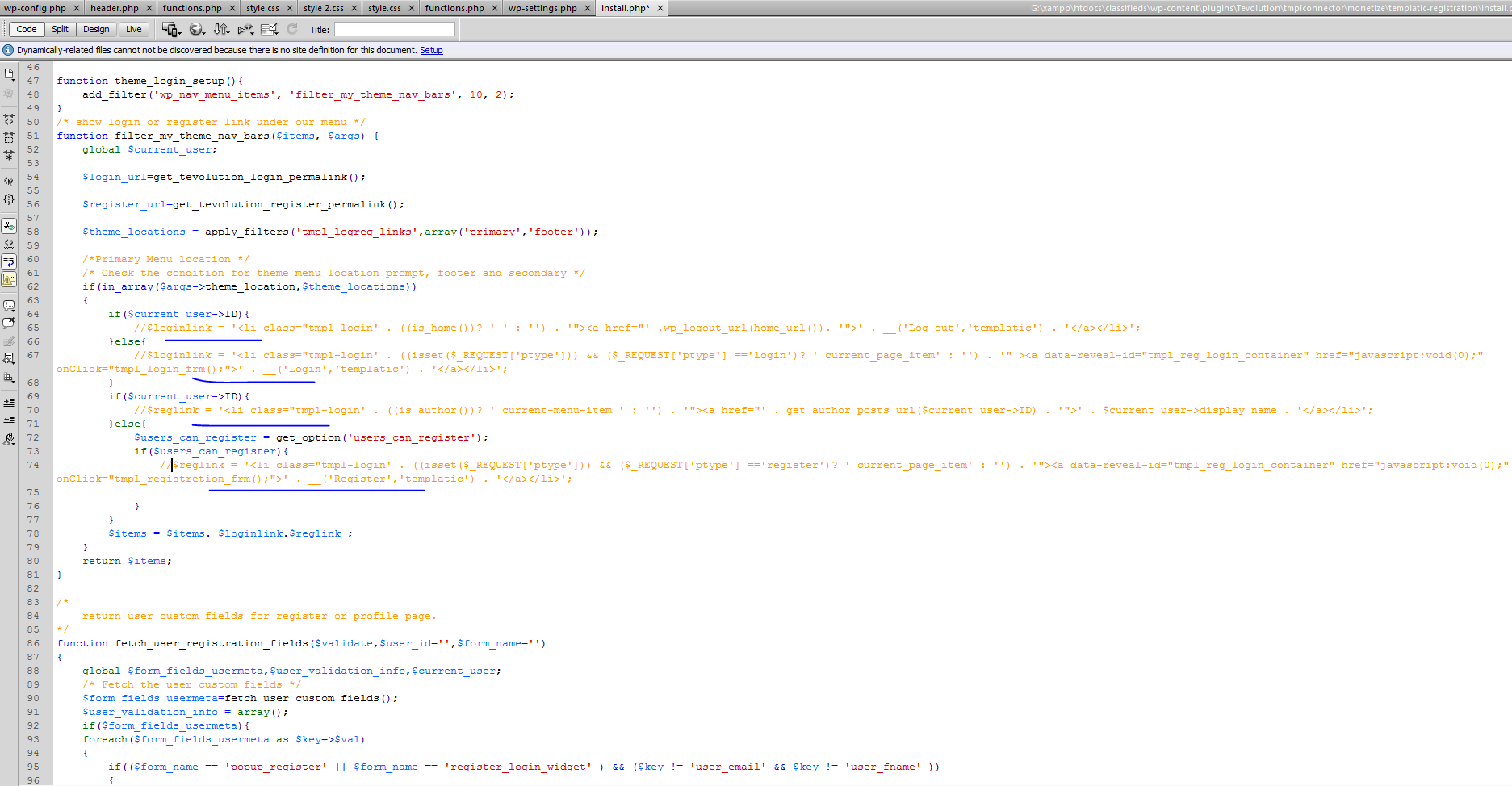Click Collapse Selection icon in coding toolbar
The image size is (1512, 786).
9,137
